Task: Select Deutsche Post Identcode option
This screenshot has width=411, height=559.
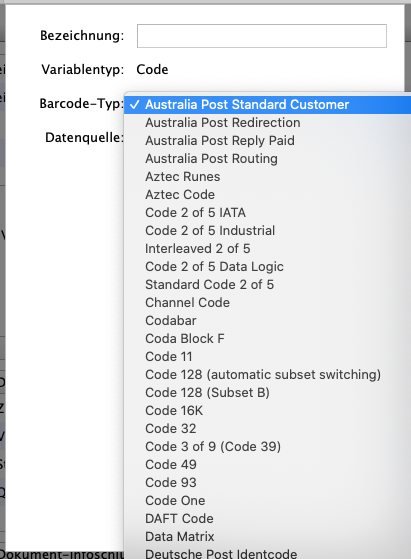Action: tap(267, 553)
